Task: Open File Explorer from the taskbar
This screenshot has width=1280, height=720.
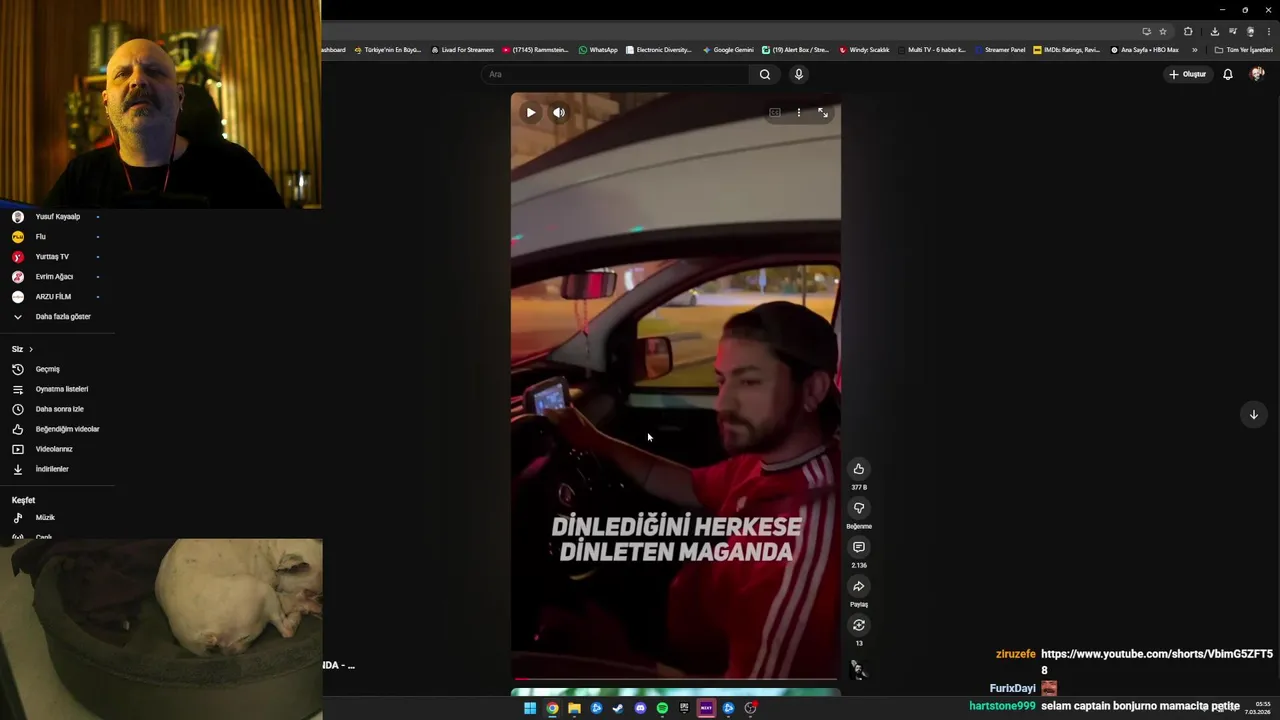Action: [x=574, y=708]
